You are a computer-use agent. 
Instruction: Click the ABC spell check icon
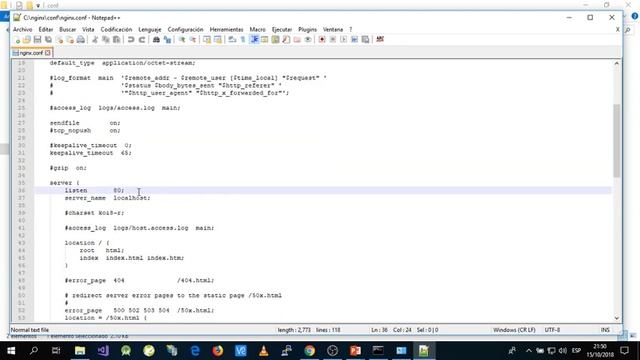coord(380,39)
